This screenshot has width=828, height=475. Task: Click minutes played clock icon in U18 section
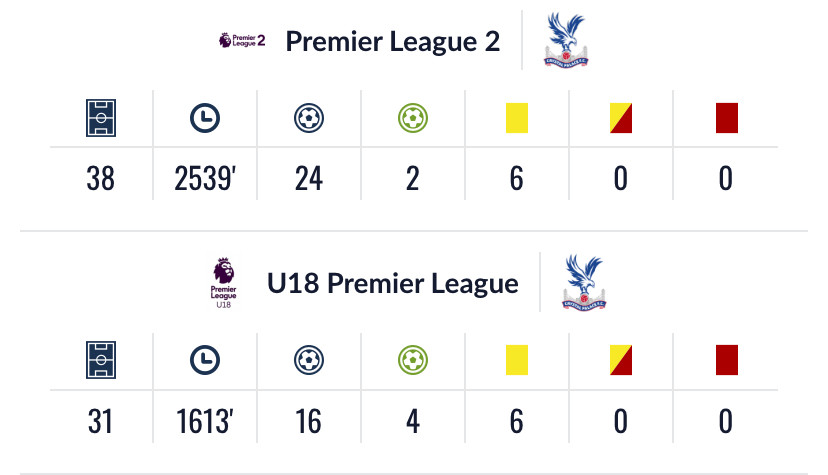[205, 360]
